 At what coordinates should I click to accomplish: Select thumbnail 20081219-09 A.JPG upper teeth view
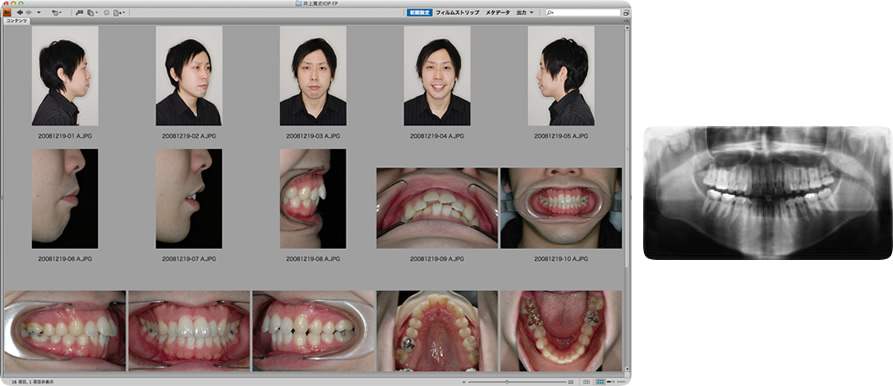tap(437, 208)
